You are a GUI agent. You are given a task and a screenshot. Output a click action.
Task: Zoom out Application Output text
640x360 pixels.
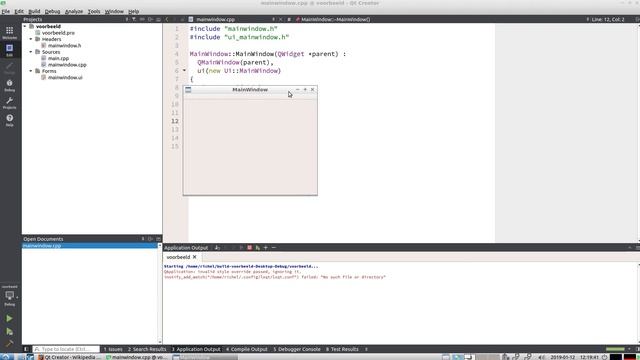coord(274,247)
